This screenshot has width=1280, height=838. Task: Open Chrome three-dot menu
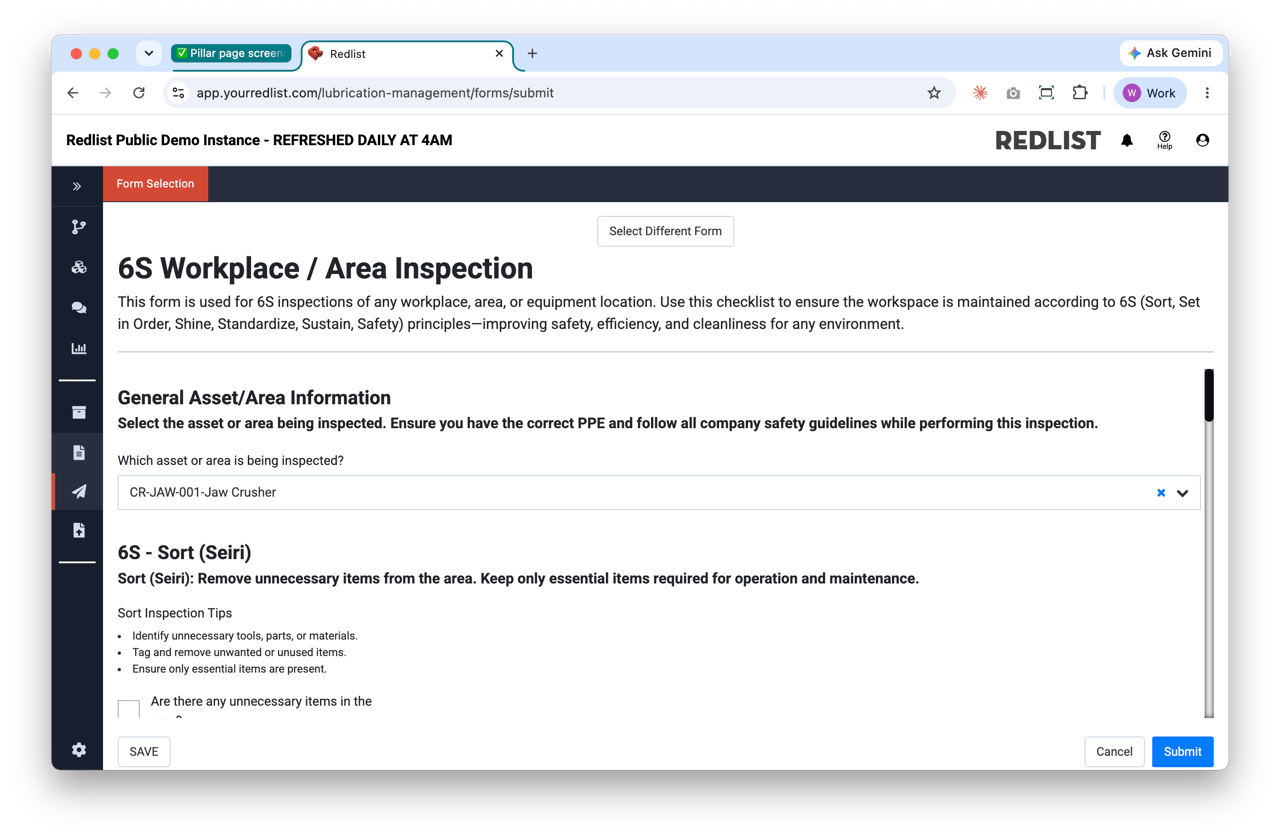1207,93
